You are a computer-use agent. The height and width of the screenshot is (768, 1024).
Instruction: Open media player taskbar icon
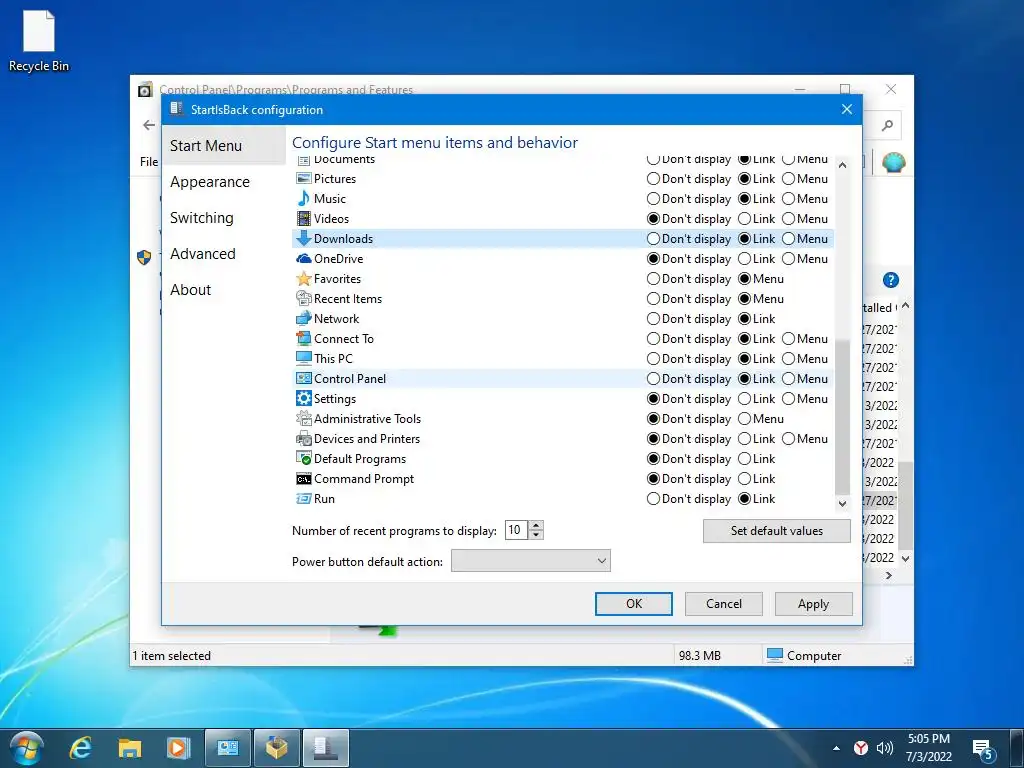178,748
